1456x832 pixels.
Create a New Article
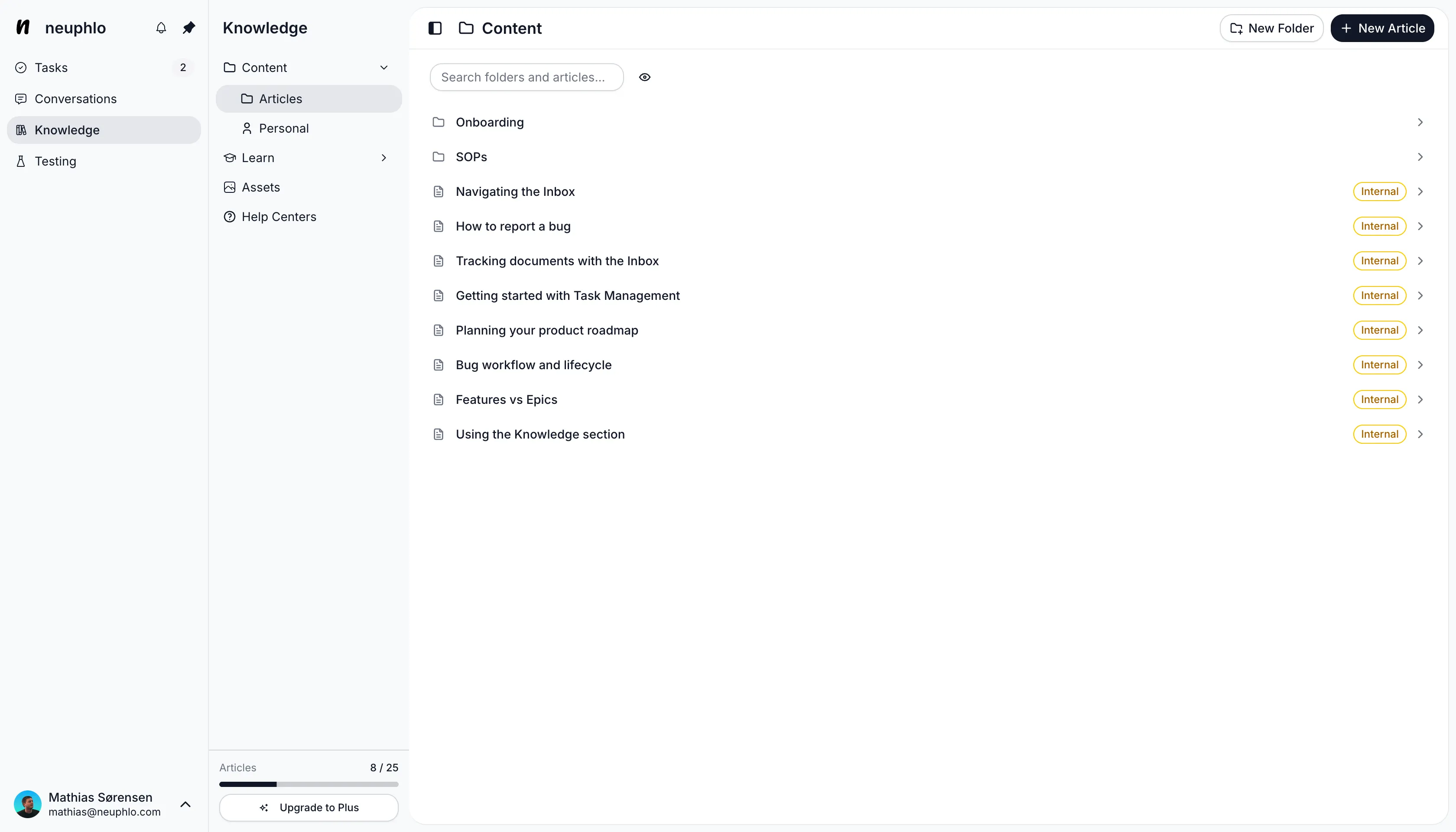point(1382,27)
